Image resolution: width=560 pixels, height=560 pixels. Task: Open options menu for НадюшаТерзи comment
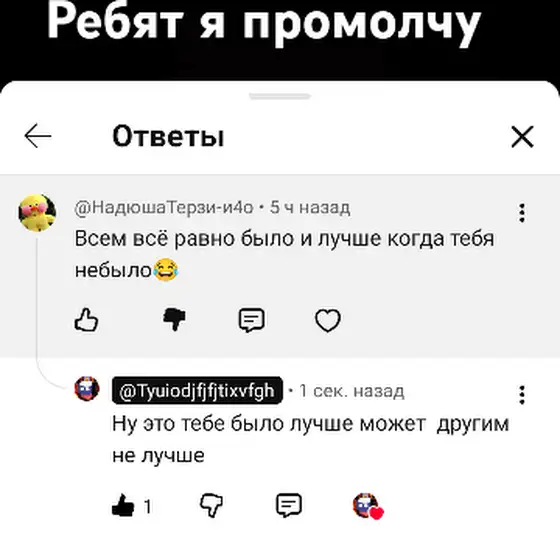(522, 213)
